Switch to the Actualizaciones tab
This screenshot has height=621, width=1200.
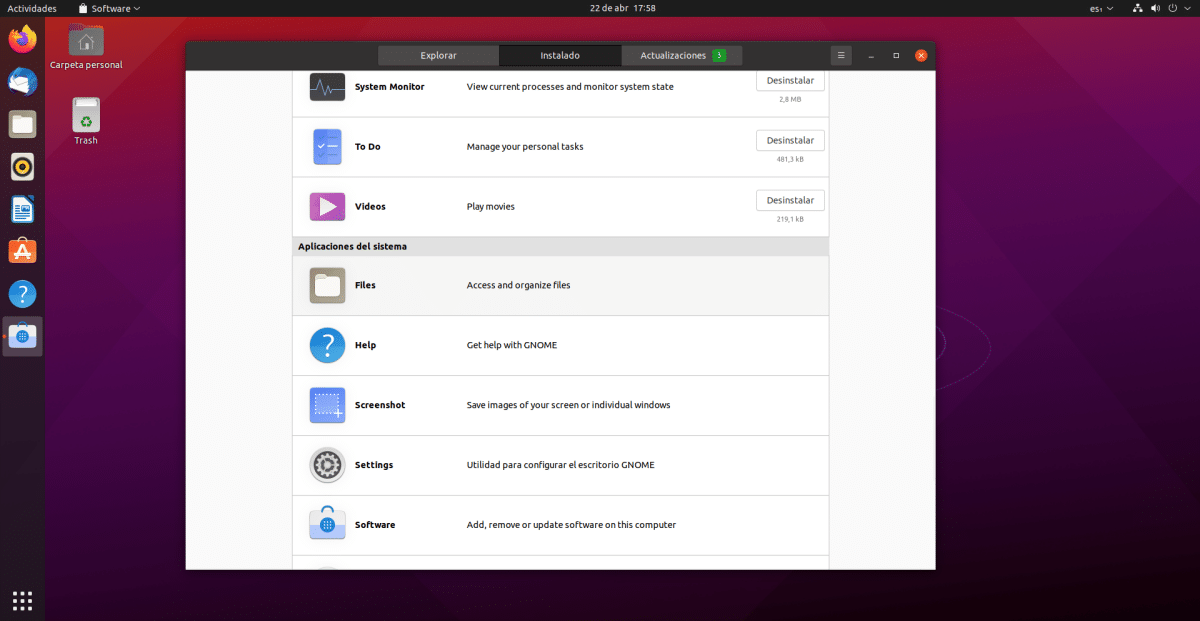[681, 55]
